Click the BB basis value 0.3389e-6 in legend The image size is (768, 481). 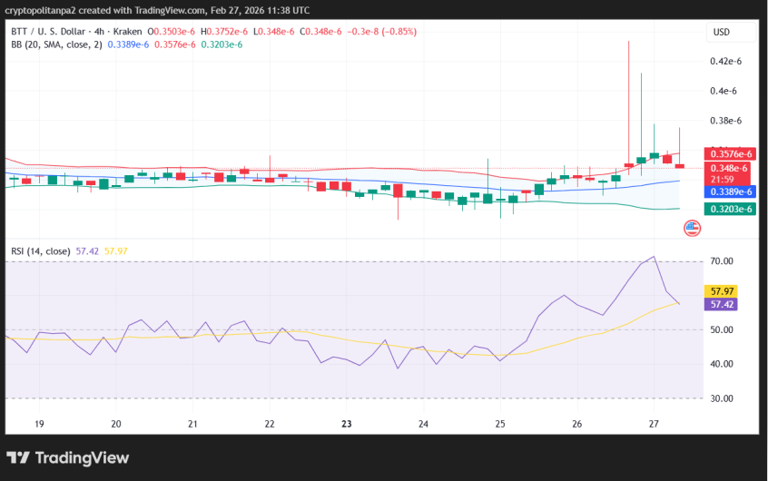click(x=128, y=45)
